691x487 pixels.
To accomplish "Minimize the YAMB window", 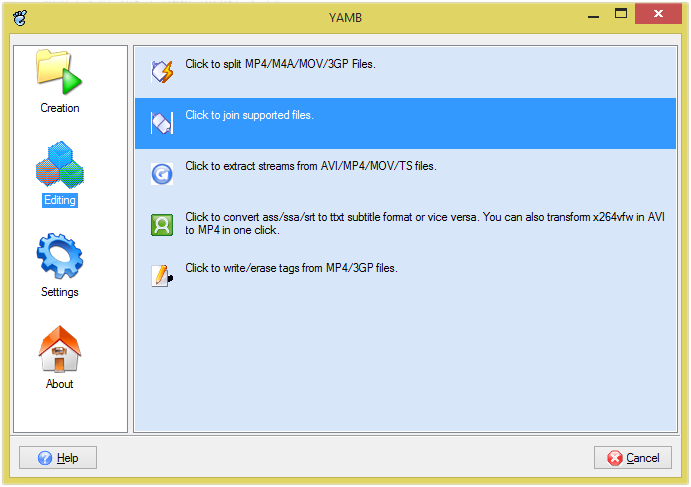I will click(x=594, y=15).
